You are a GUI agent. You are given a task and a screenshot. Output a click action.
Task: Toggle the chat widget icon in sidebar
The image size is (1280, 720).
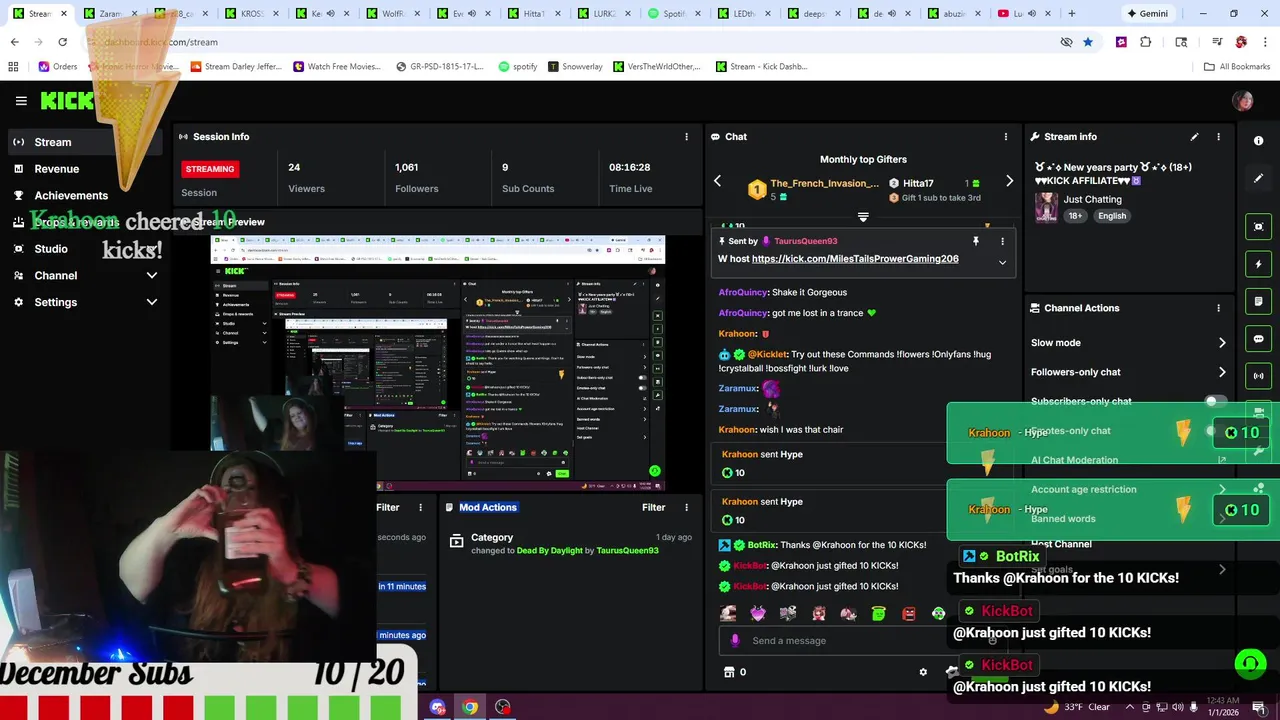(1259, 339)
